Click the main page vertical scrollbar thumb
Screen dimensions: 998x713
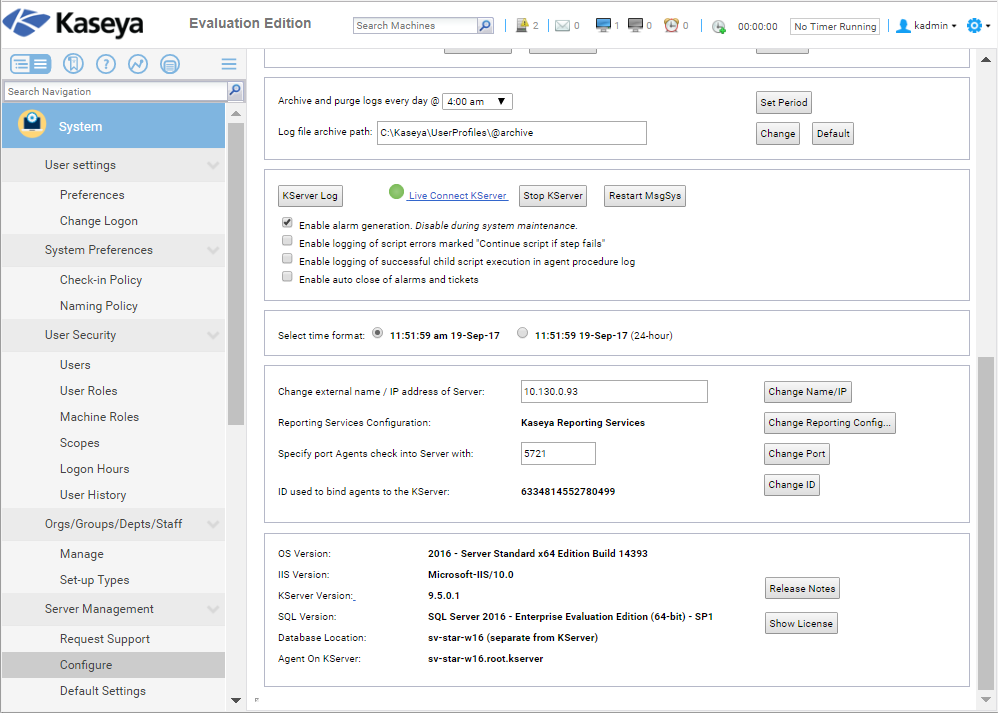click(x=985, y=523)
